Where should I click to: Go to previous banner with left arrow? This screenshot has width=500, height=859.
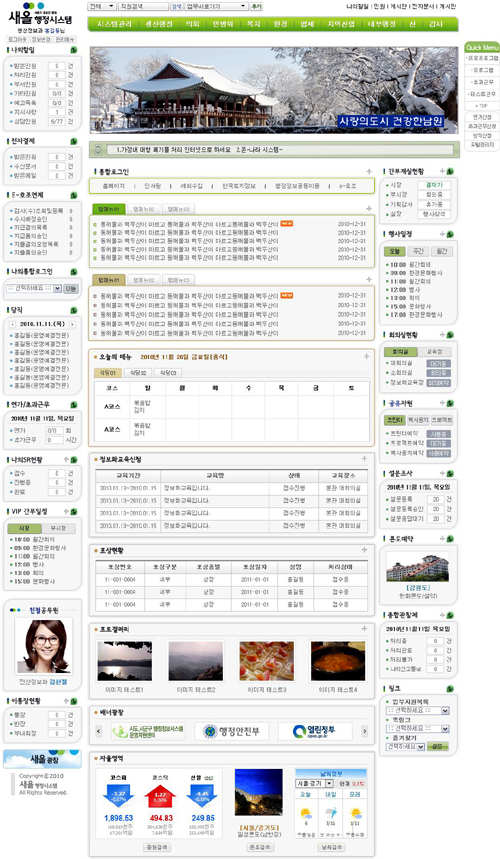pyautogui.click(x=99, y=731)
